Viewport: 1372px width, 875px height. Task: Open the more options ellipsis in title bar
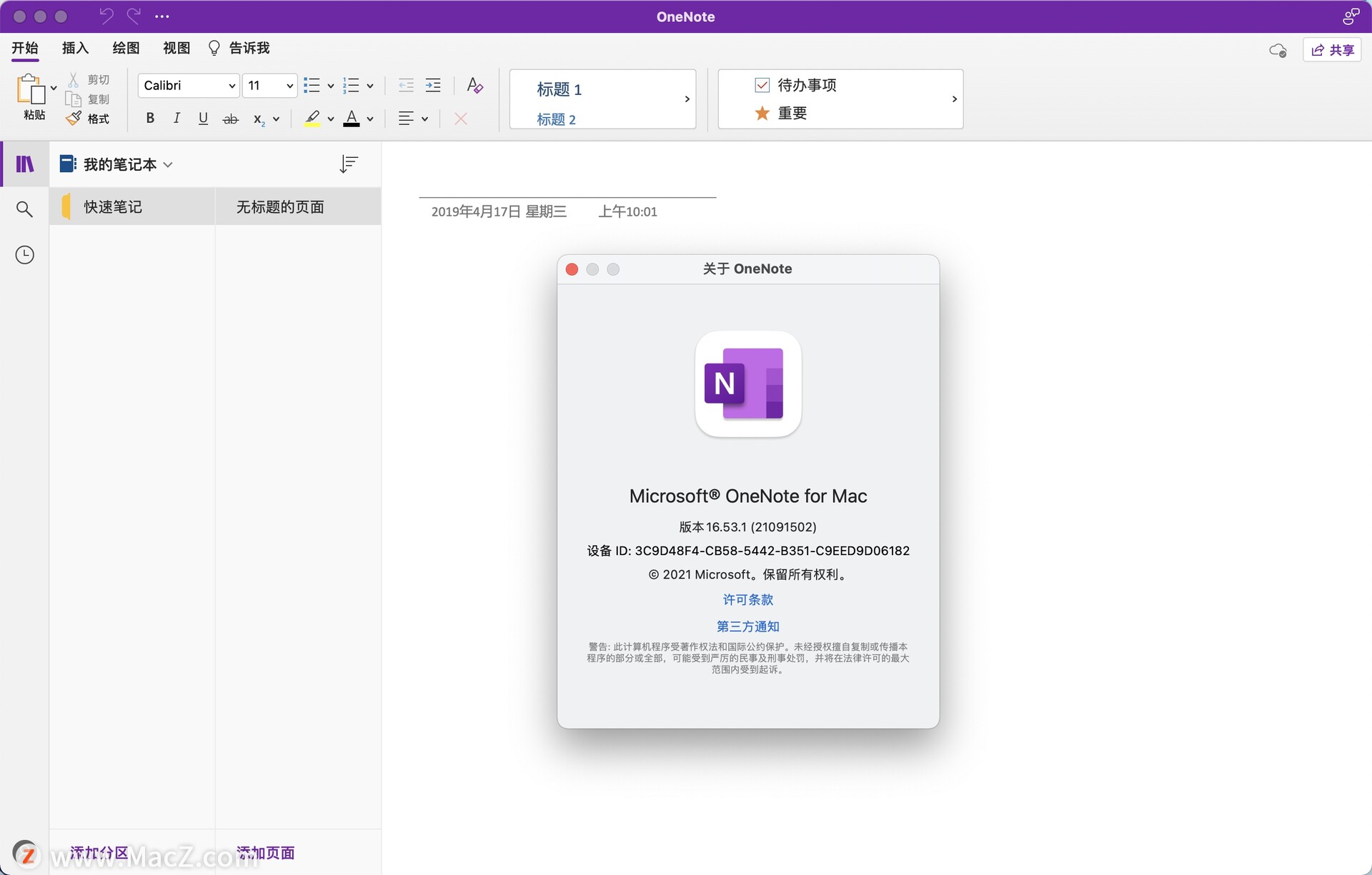pyautogui.click(x=162, y=16)
